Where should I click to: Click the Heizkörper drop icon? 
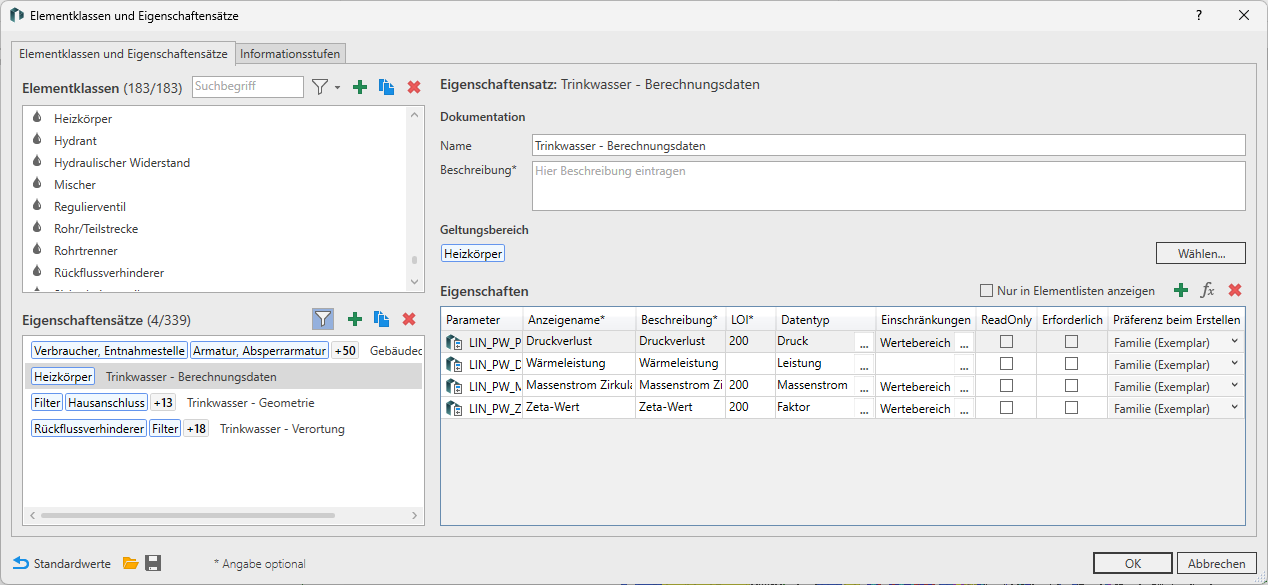tap(38, 118)
